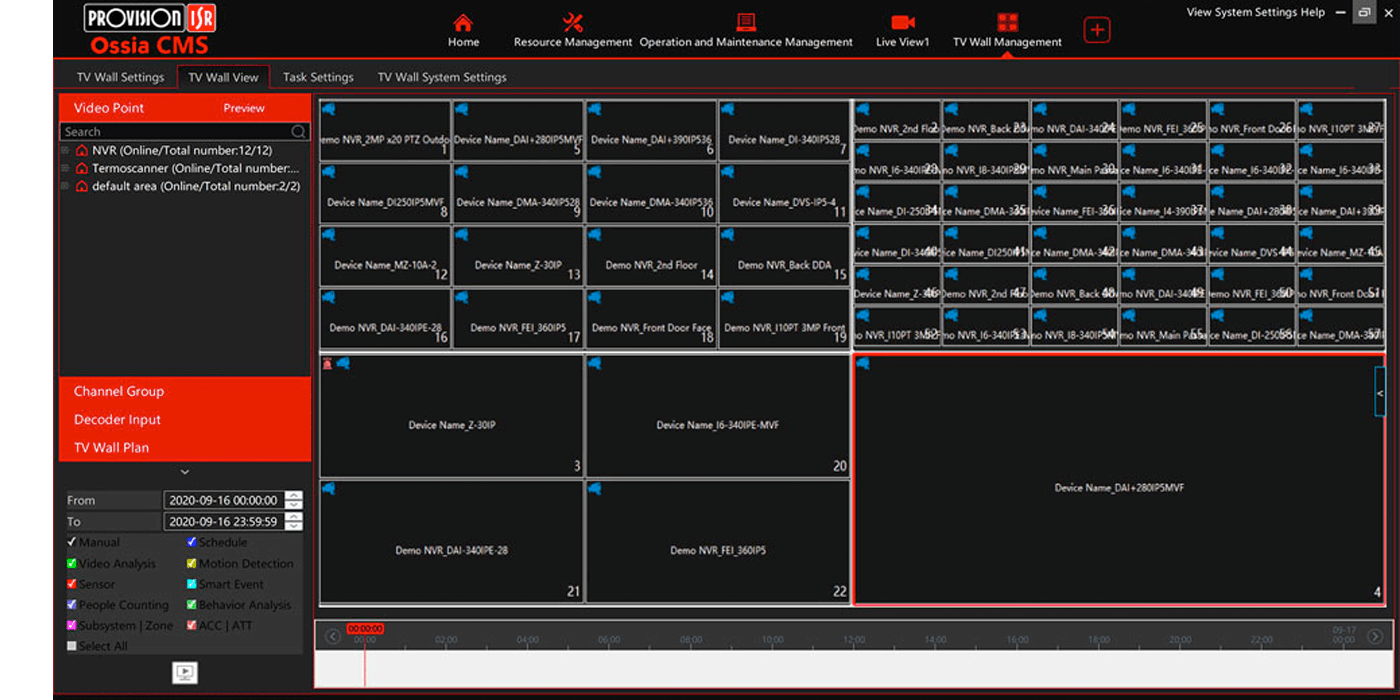Click the right-edge side panel arrow
The width and height of the screenshot is (1400, 700).
1380,394
